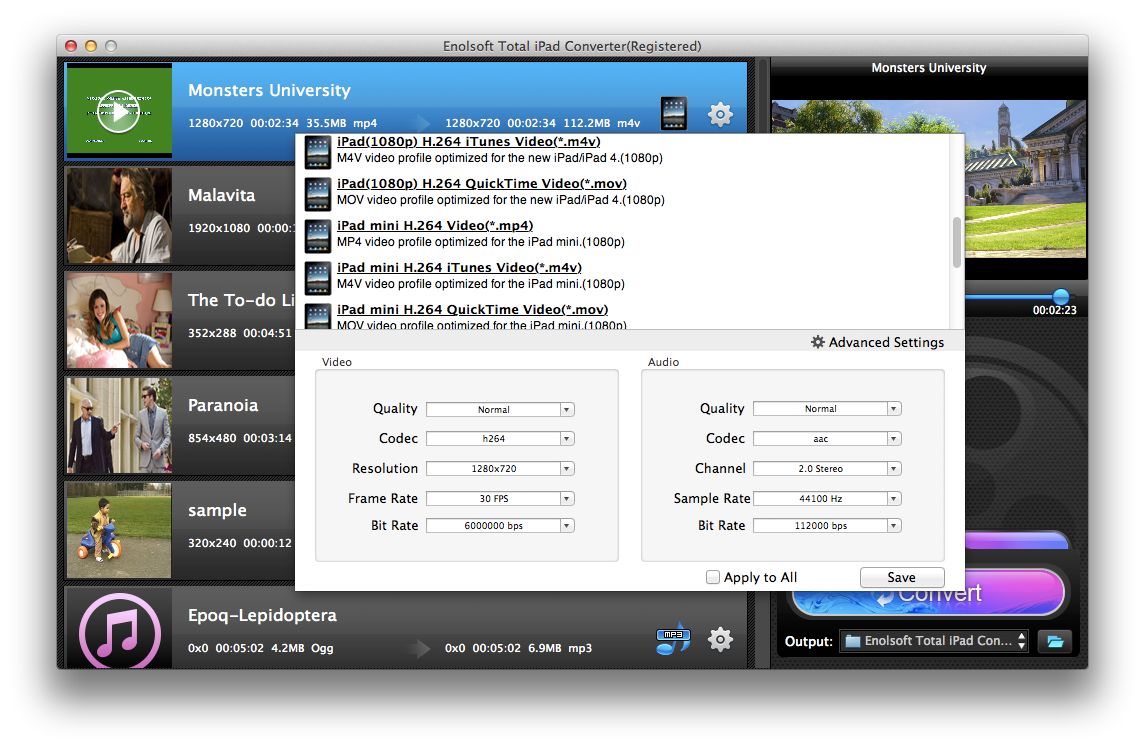Select iPad(1080p) H.264 iTunes Video profile icon
Screen dimensions: 1145x748
318,152
